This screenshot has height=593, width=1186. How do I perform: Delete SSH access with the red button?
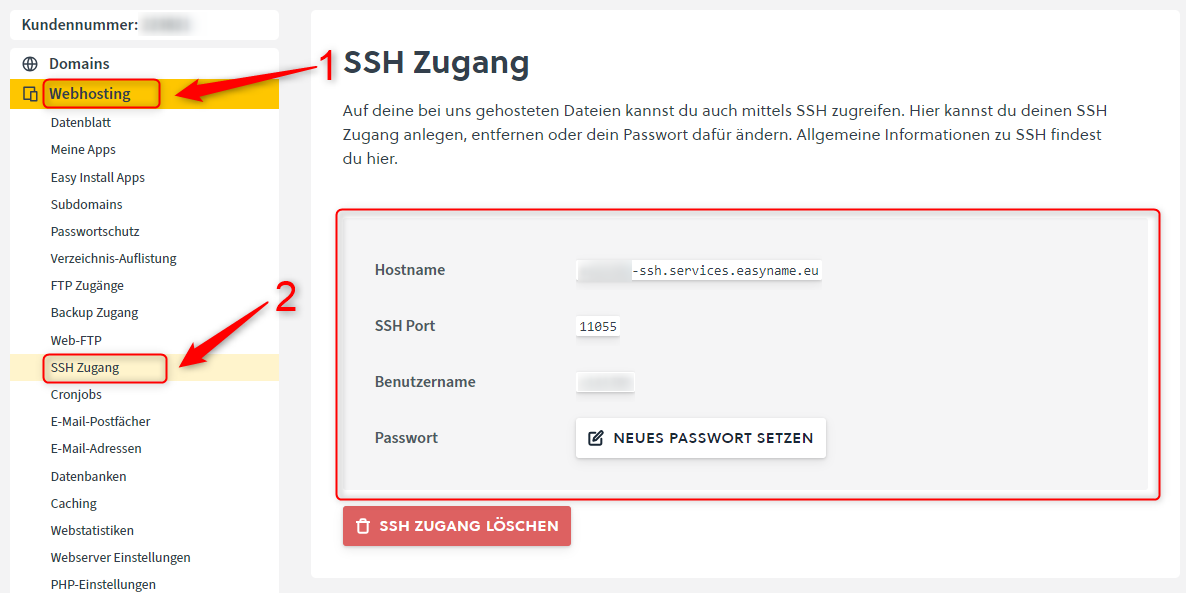457,526
